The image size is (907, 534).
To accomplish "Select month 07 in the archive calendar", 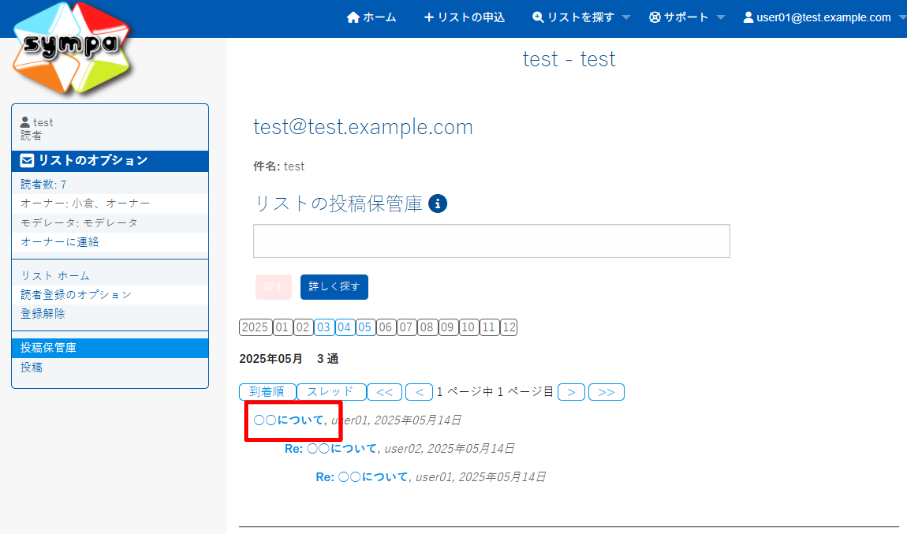I will click(406, 327).
